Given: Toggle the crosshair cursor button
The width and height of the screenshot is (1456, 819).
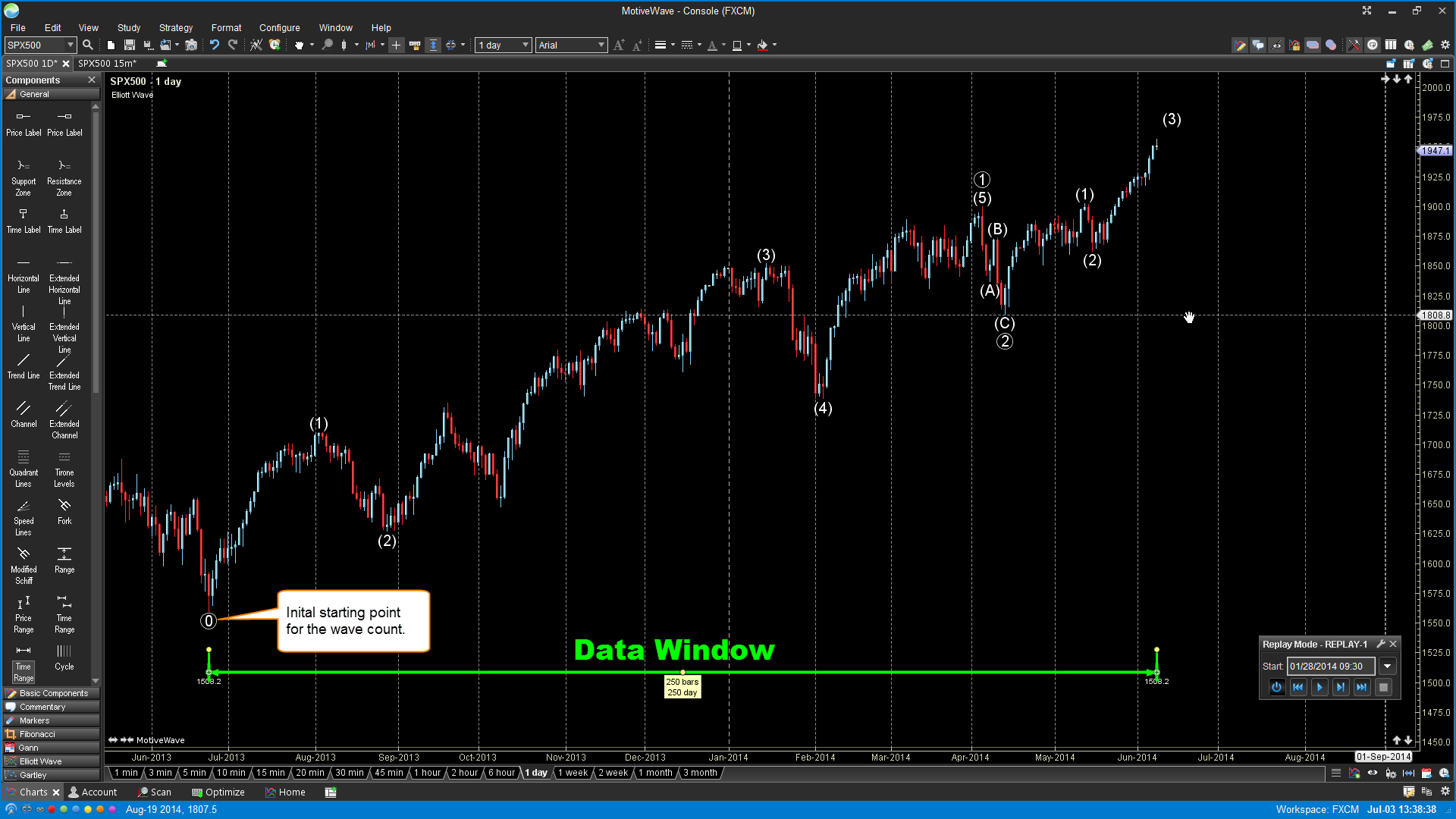Looking at the screenshot, I should pyautogui.click(x=396, y=45).
